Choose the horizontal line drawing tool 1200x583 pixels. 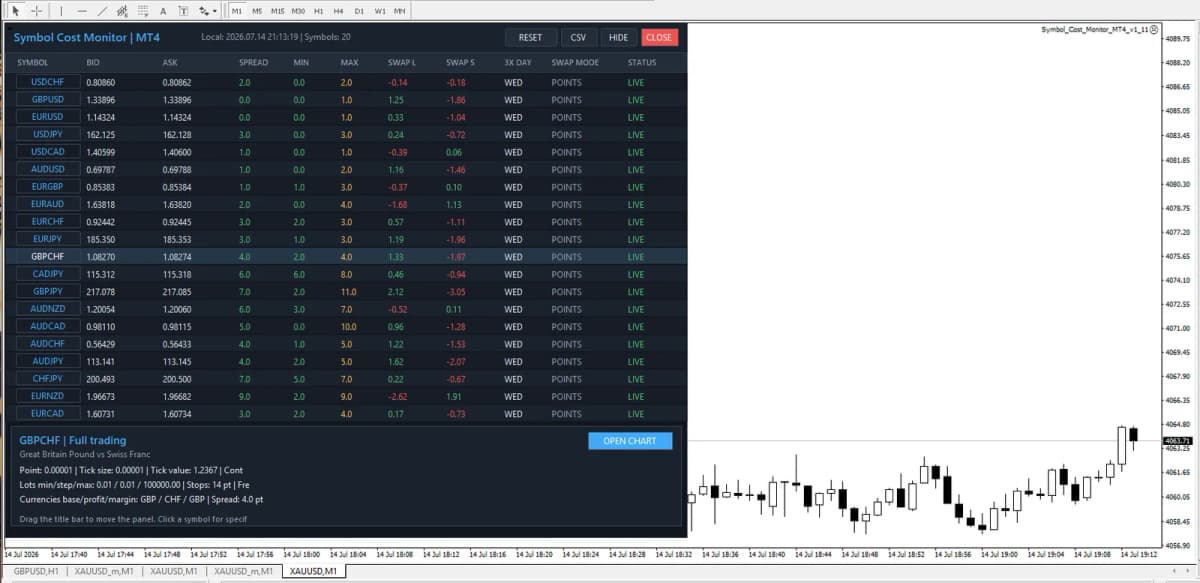(82, 10)
